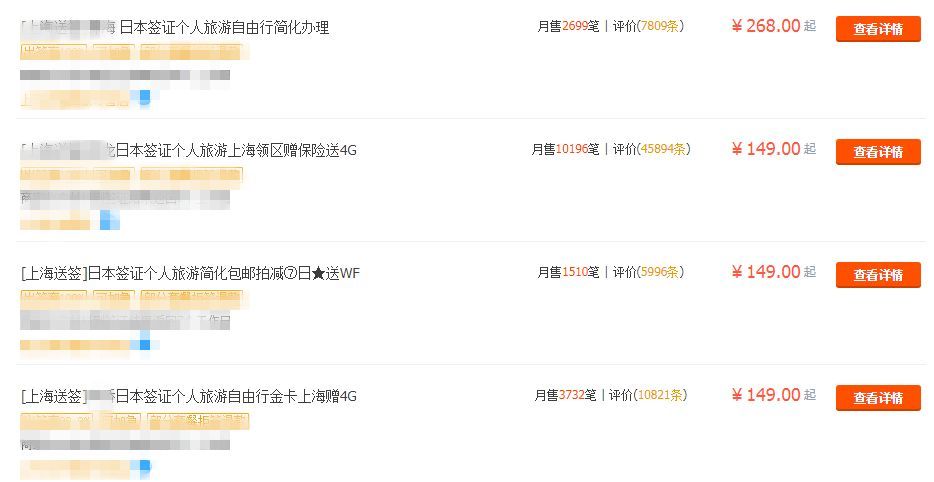The height and width of the screenshot is (482, 934).
Task: Open the 自由行金卡上海赠4G listing title
Action: (188, 396)
